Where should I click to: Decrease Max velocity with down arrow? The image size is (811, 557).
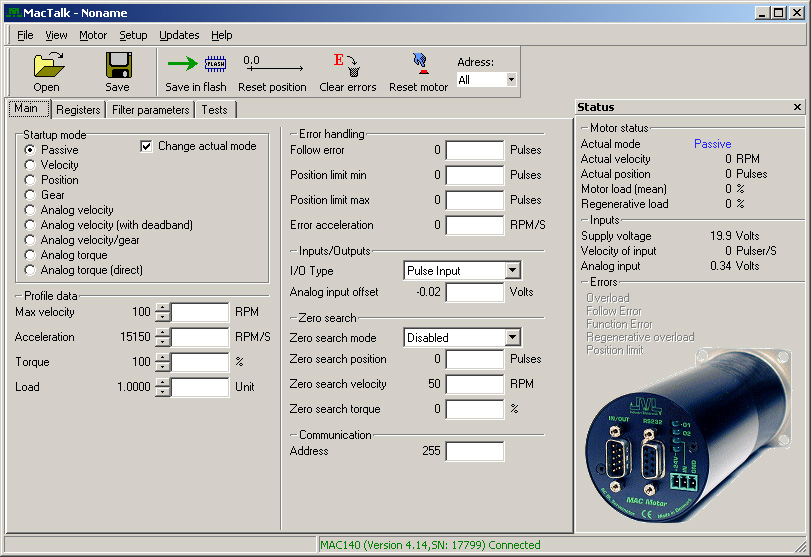[x=163, y=317]
